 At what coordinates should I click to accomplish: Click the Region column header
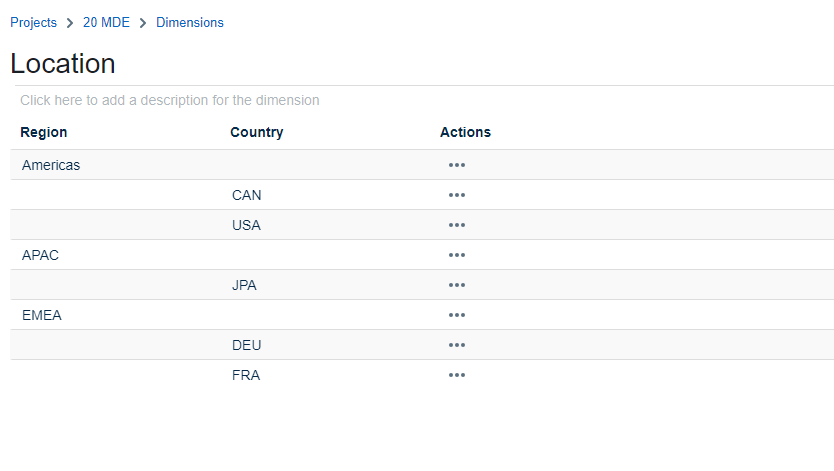(x=44, y=132)
